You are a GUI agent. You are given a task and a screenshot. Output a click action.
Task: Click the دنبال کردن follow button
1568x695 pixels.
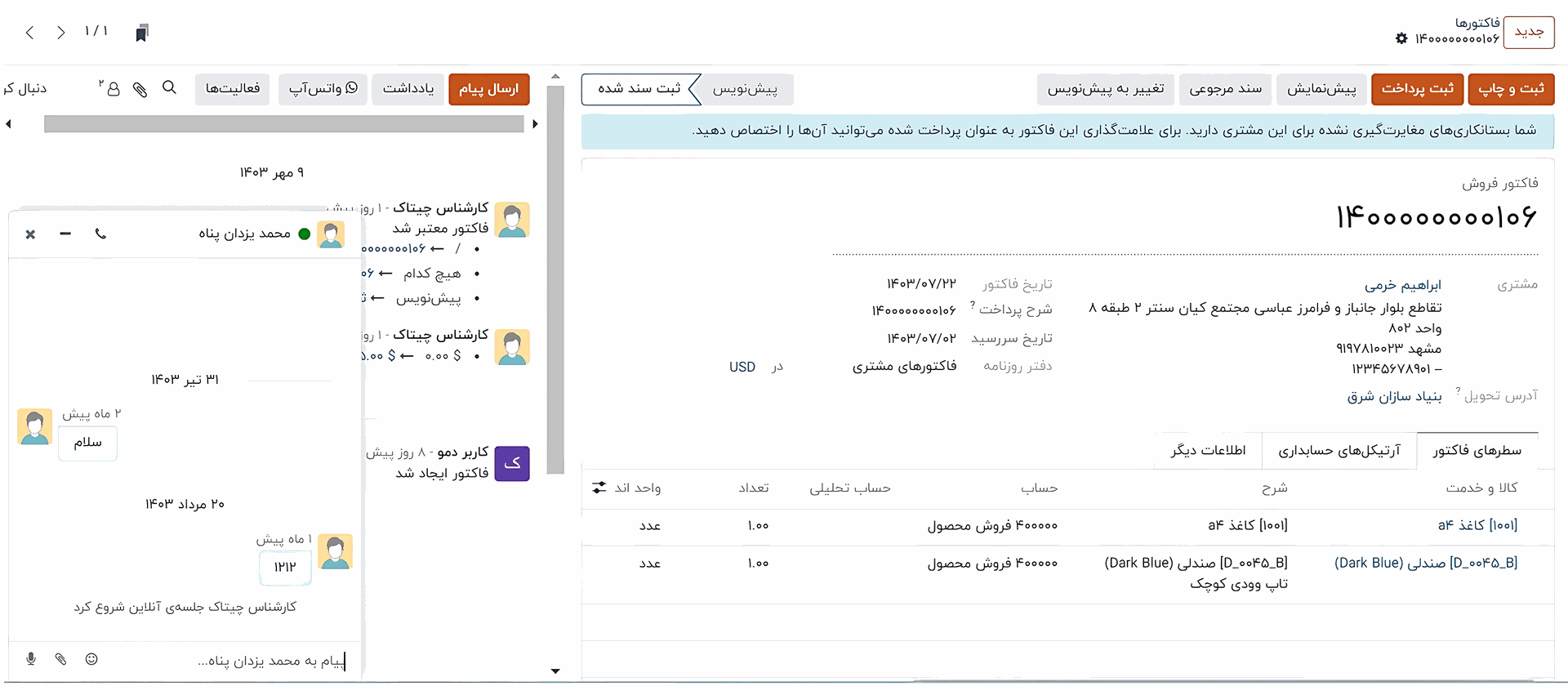point(24,88)
